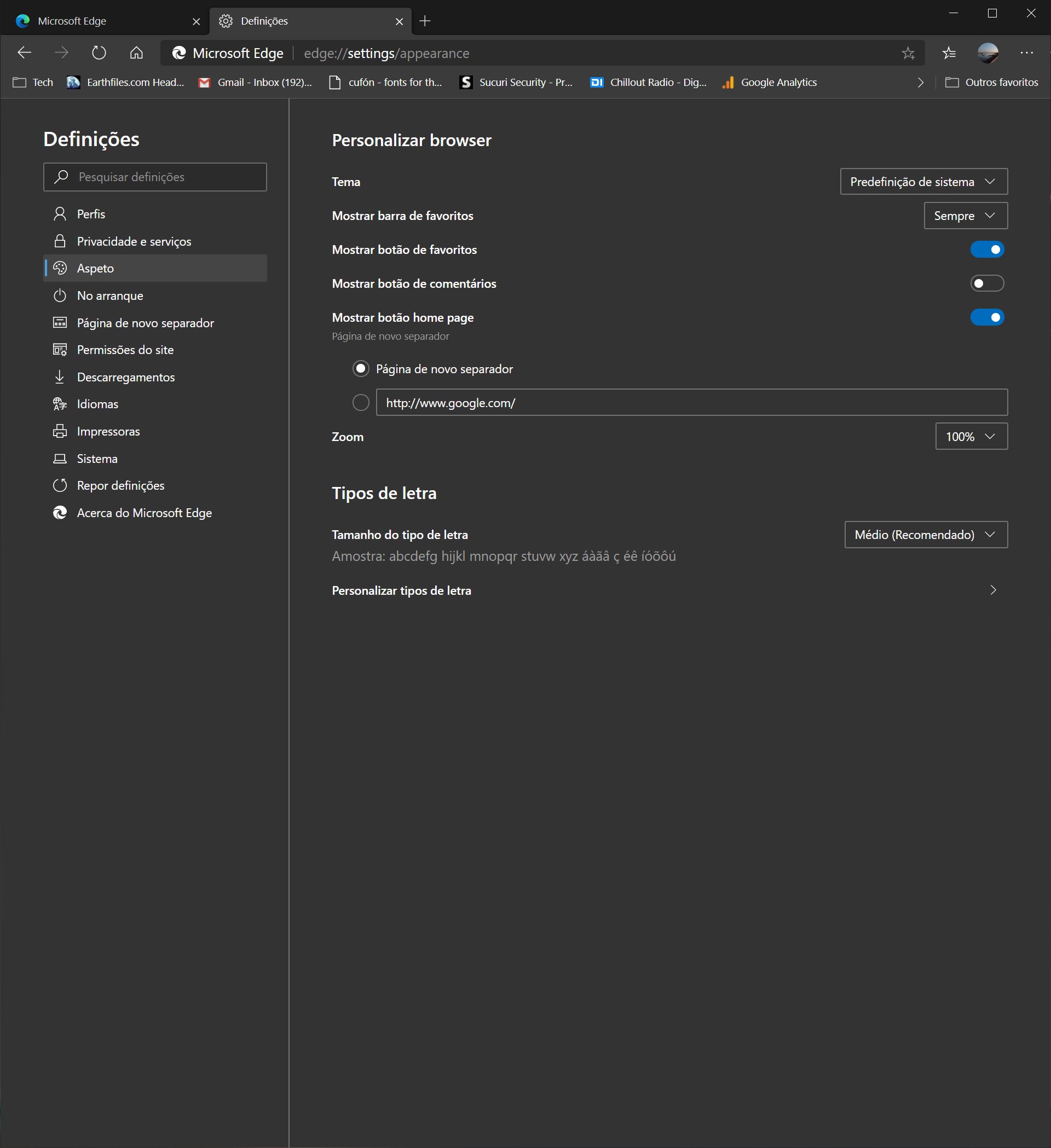
Task: Open cufón fonts bookmark
Action: [386, 83]
